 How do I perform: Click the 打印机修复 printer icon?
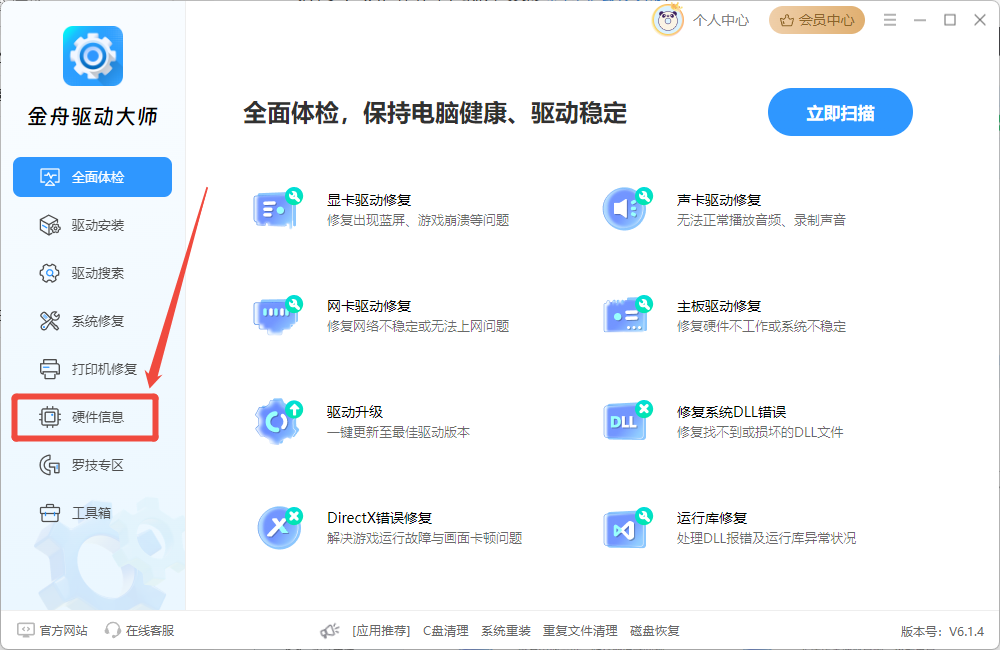(x=50, y=369)
